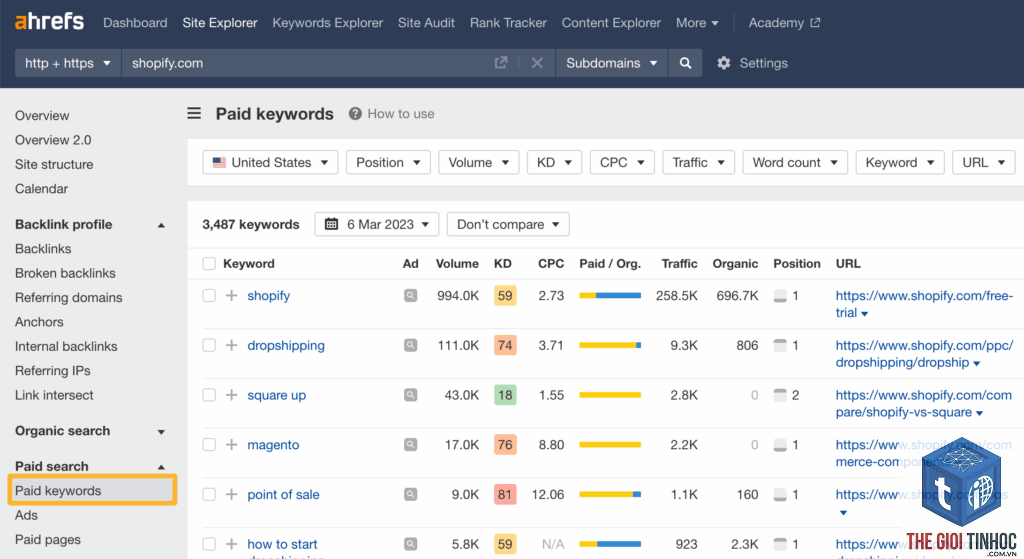The height and width of the screenshot is (559, 1024).
Task: Click position SERP icon in dropshipping row
Action: pos(780,345)
